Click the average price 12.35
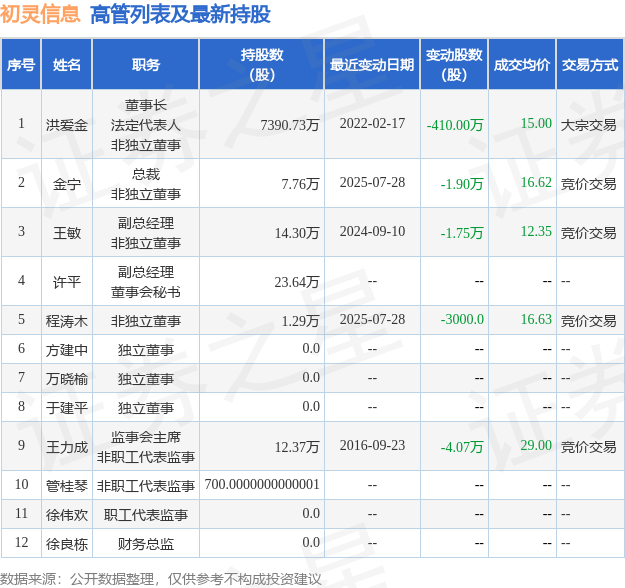 coord(537,231)
